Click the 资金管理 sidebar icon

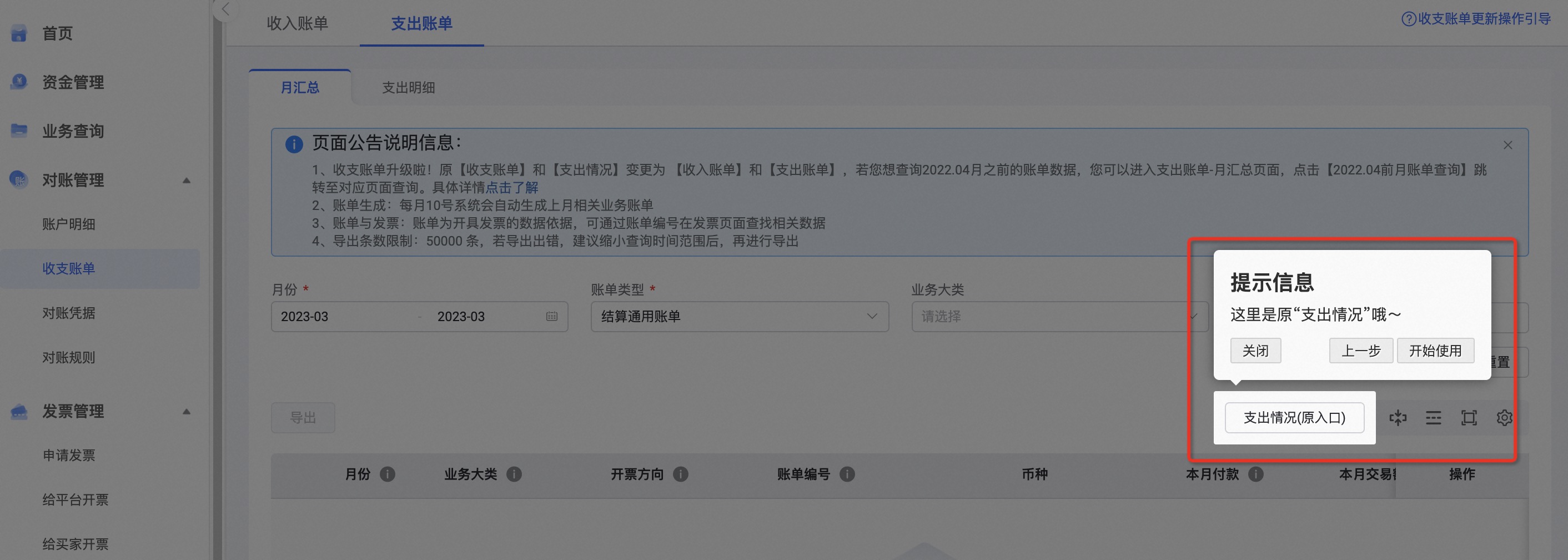tap(19, 82)
